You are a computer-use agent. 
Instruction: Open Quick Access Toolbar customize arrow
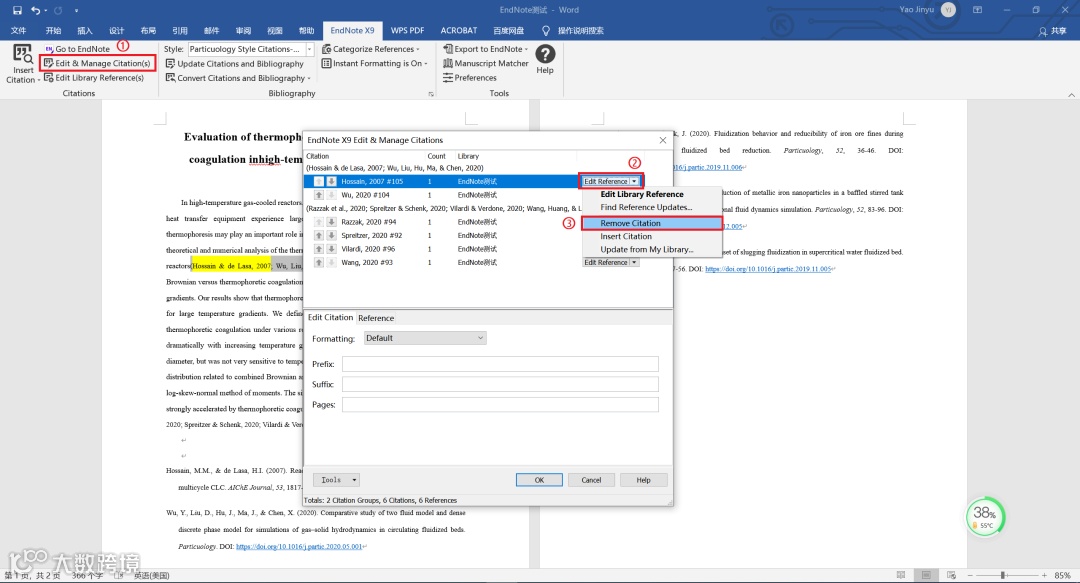[76, 10]
